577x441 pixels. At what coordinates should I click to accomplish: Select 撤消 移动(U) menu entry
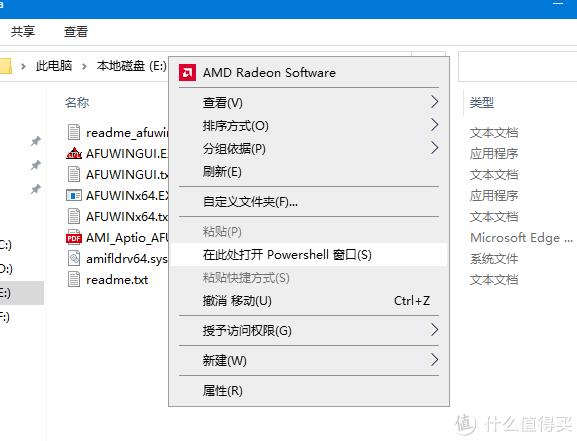[x=309, y=301]
